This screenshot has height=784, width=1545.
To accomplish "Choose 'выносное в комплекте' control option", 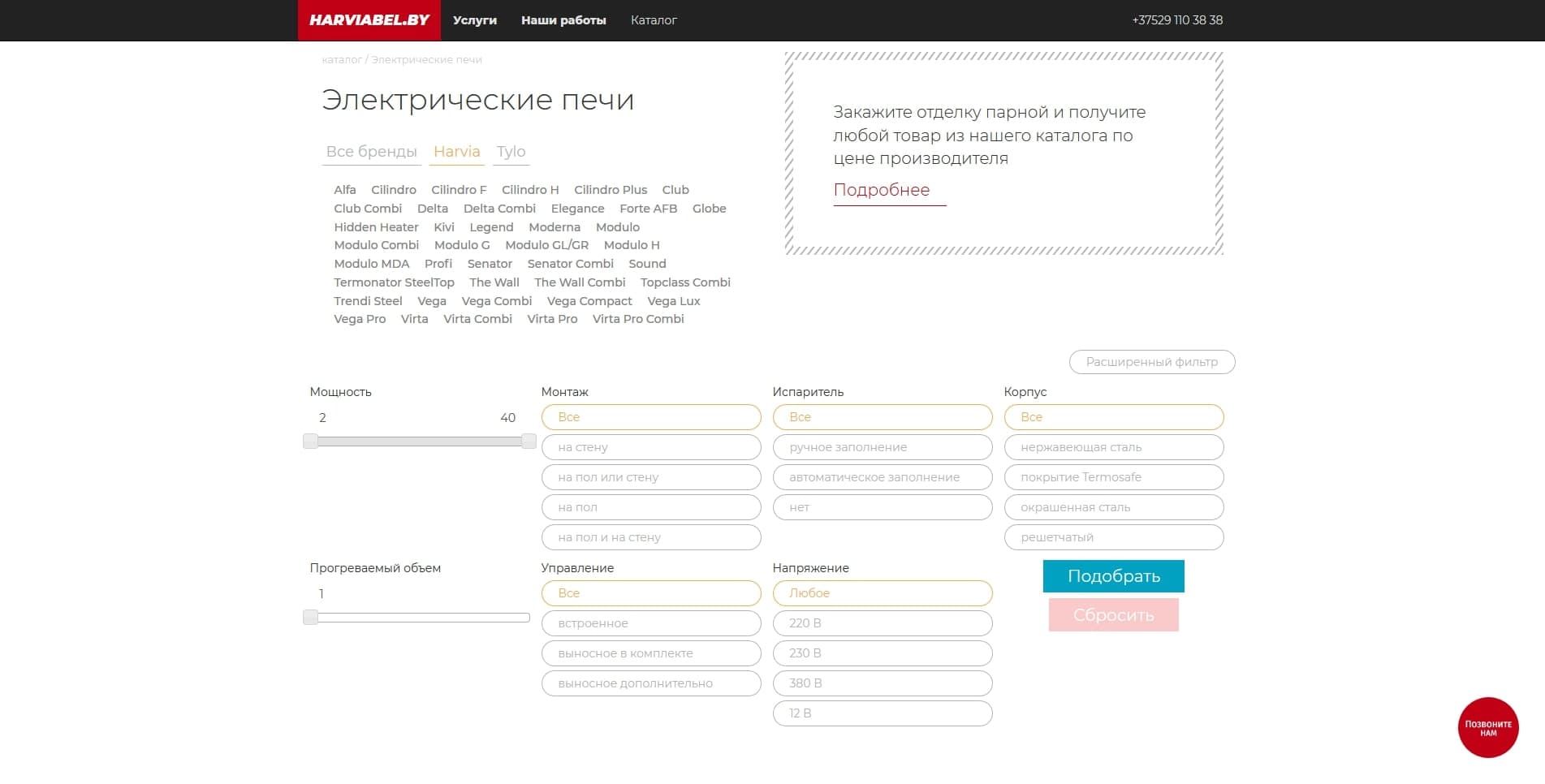I will (651, 653).
